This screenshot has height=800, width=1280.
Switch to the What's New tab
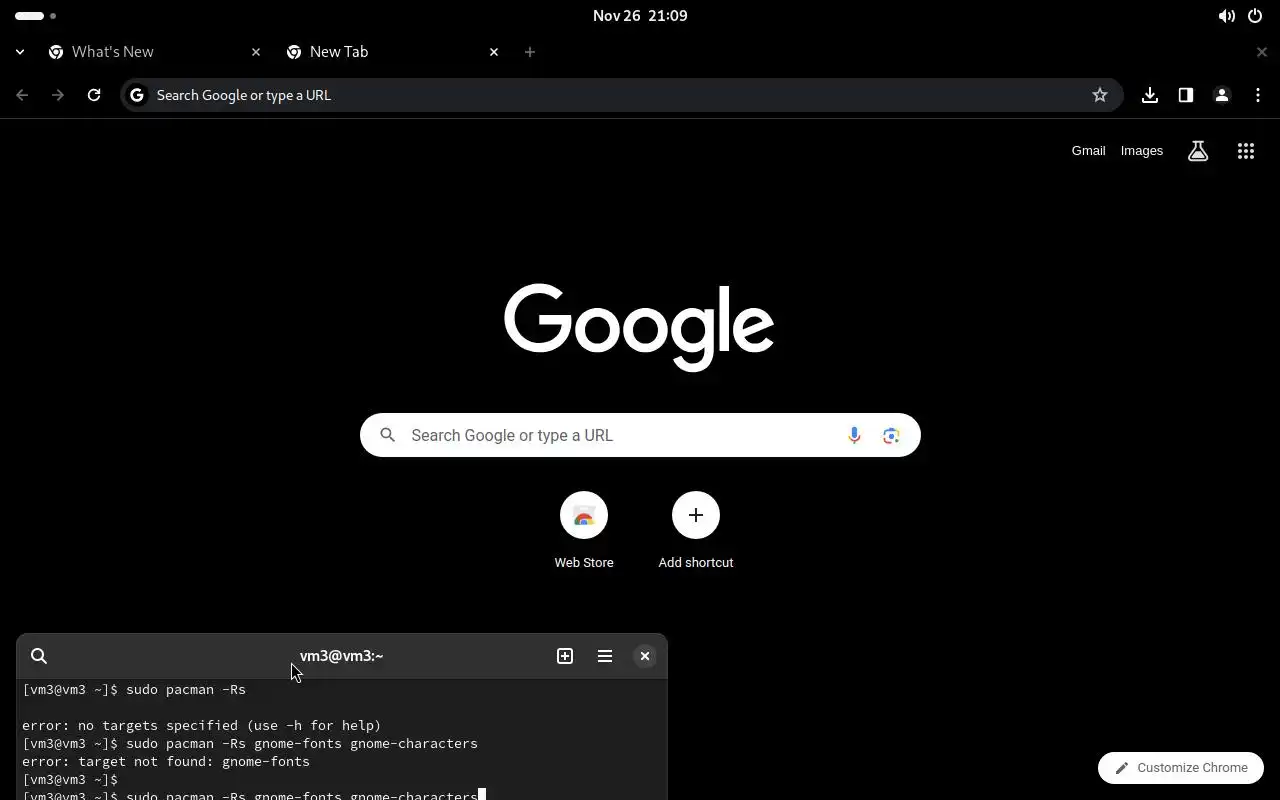tap(155, 52)
